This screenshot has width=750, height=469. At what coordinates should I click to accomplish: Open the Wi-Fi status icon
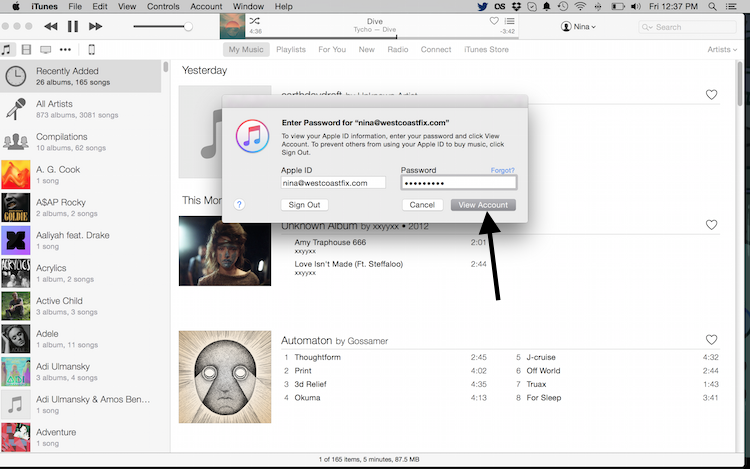pyautogui.click(x=580, y=6)
